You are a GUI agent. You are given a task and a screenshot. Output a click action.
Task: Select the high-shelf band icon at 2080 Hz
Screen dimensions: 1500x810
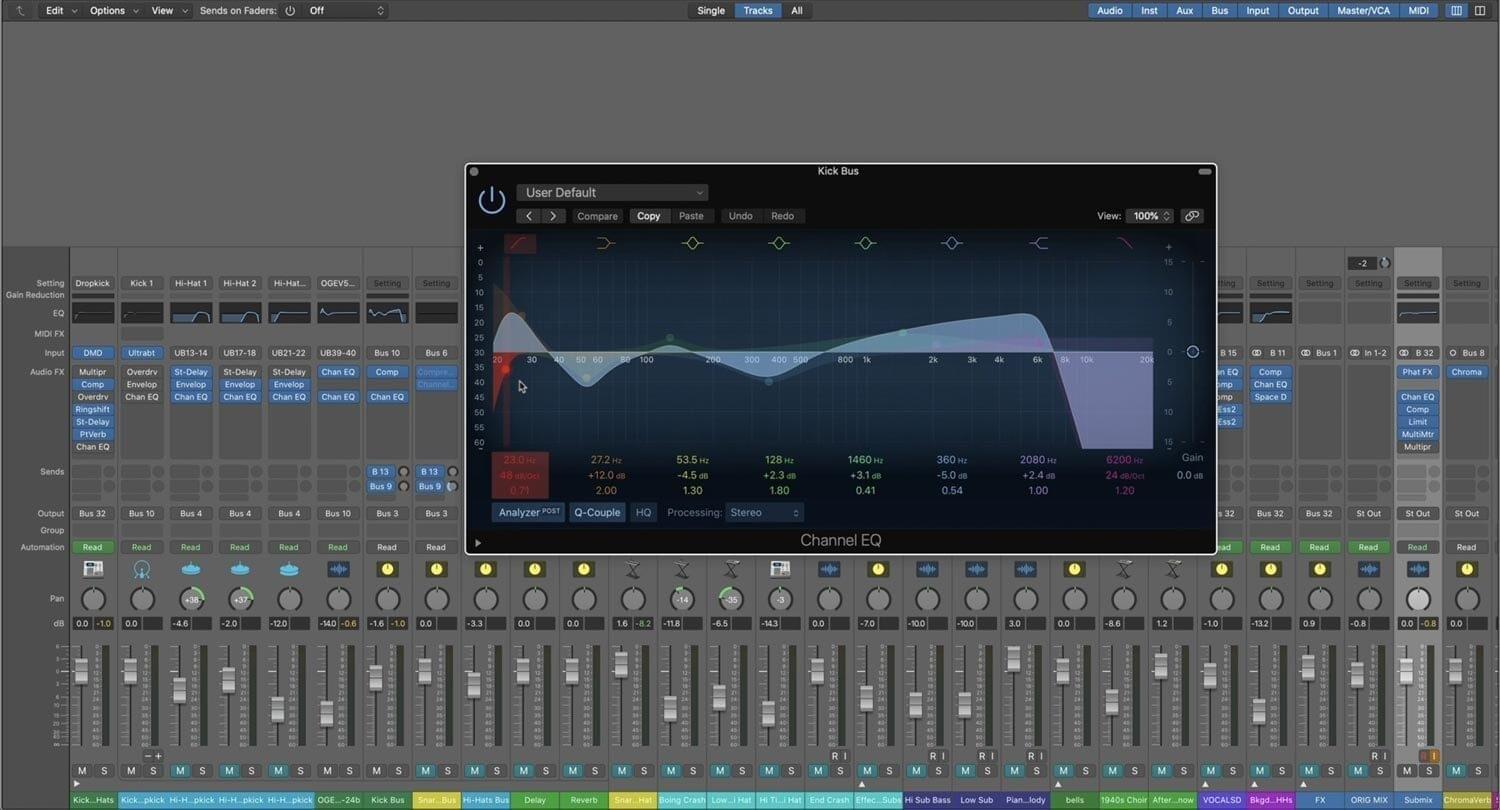point(1038,243)
